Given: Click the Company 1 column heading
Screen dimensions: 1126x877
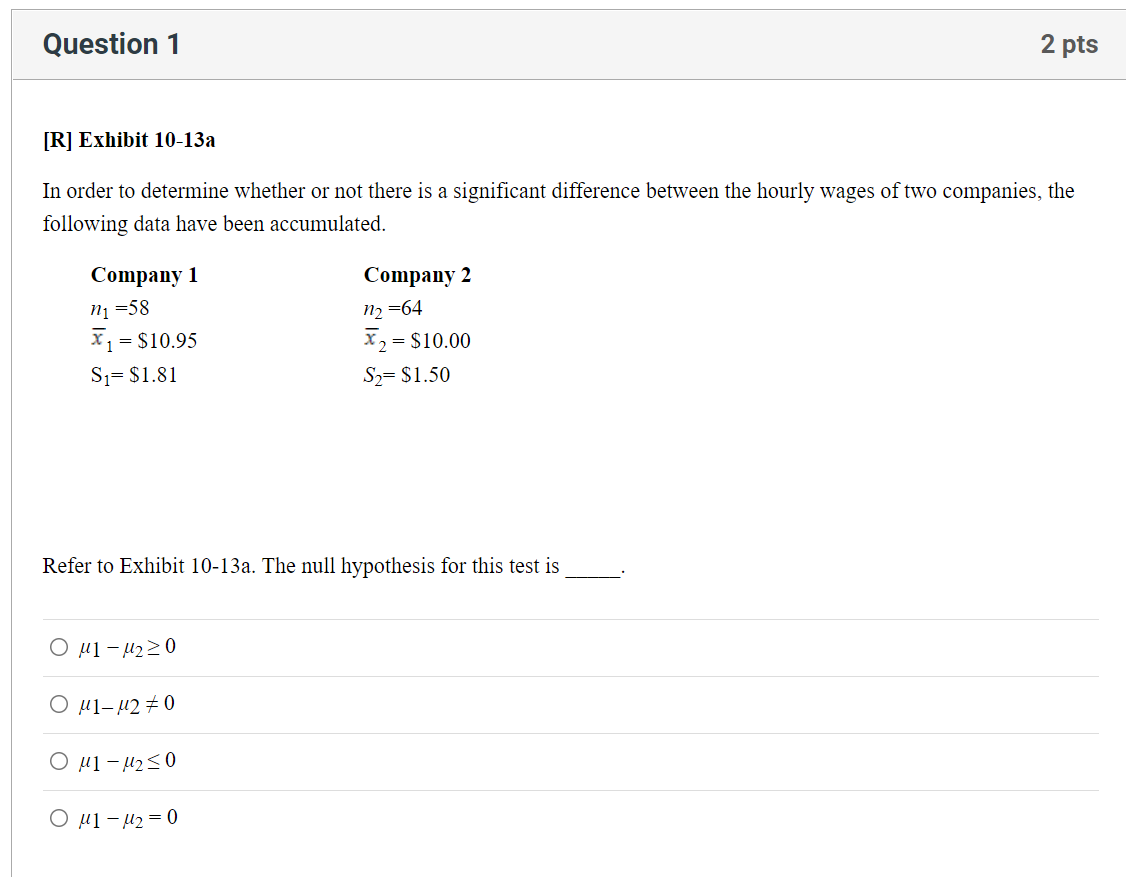Looking at the screenshot, I should [x=145, y=274].
